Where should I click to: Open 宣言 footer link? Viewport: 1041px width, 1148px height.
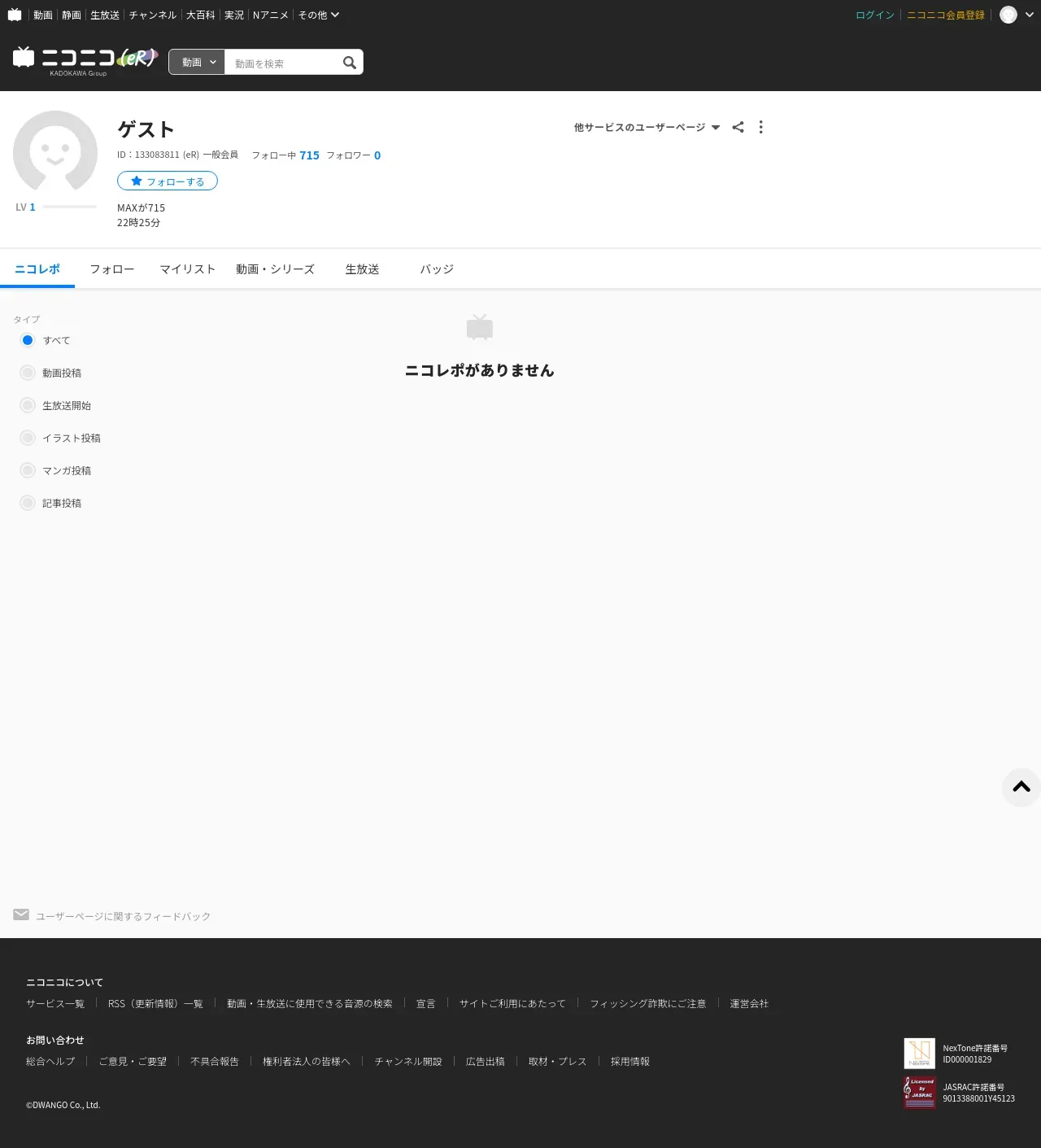(426, 1003)
